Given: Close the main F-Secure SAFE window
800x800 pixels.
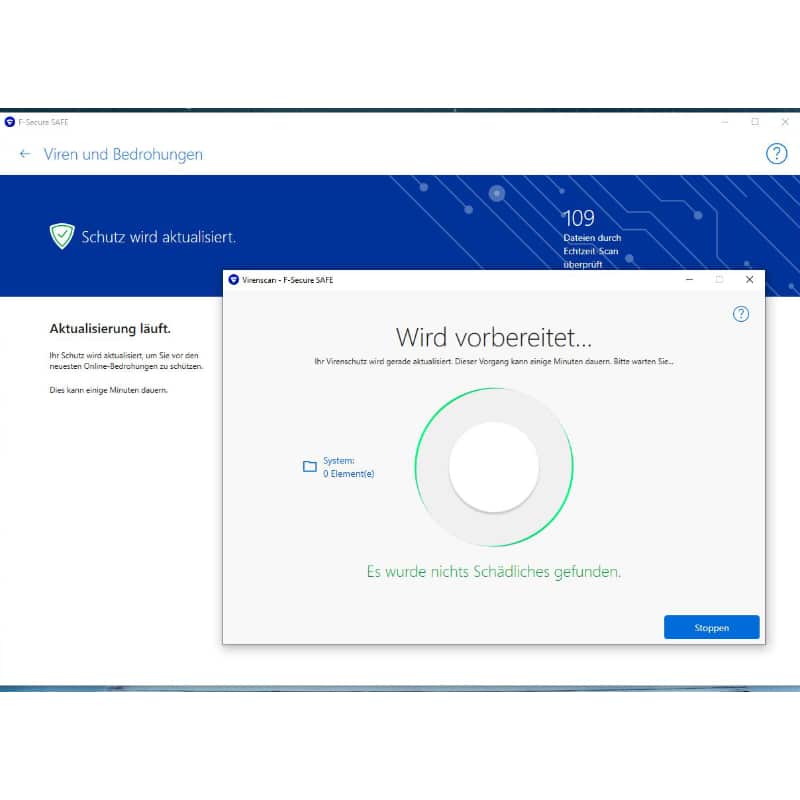Looking at the screenshot, I should point(785,122).
